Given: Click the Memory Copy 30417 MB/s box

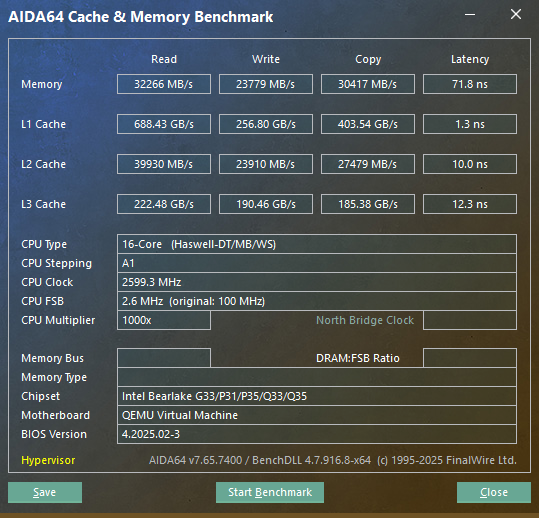Looking at the screenshot, I should 368,84.
